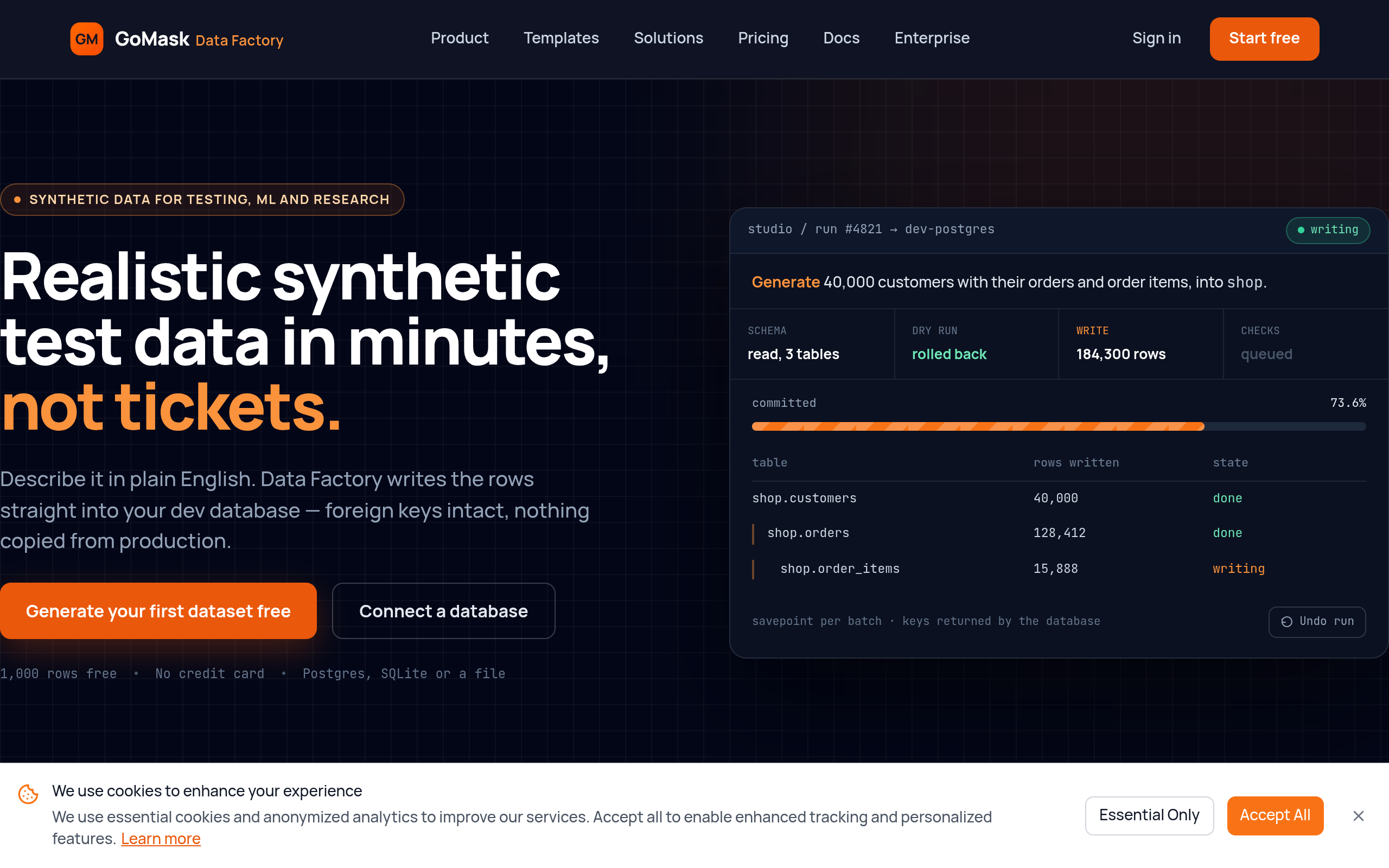The image size is (1389, 868).
Task: Close the cookie banner with the X
Action: pos(1358,816)
